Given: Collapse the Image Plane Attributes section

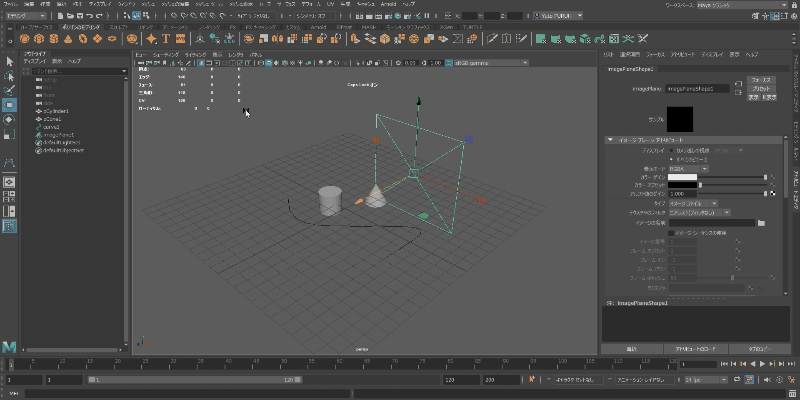Looking at the screenshot, I should [611, 139].
